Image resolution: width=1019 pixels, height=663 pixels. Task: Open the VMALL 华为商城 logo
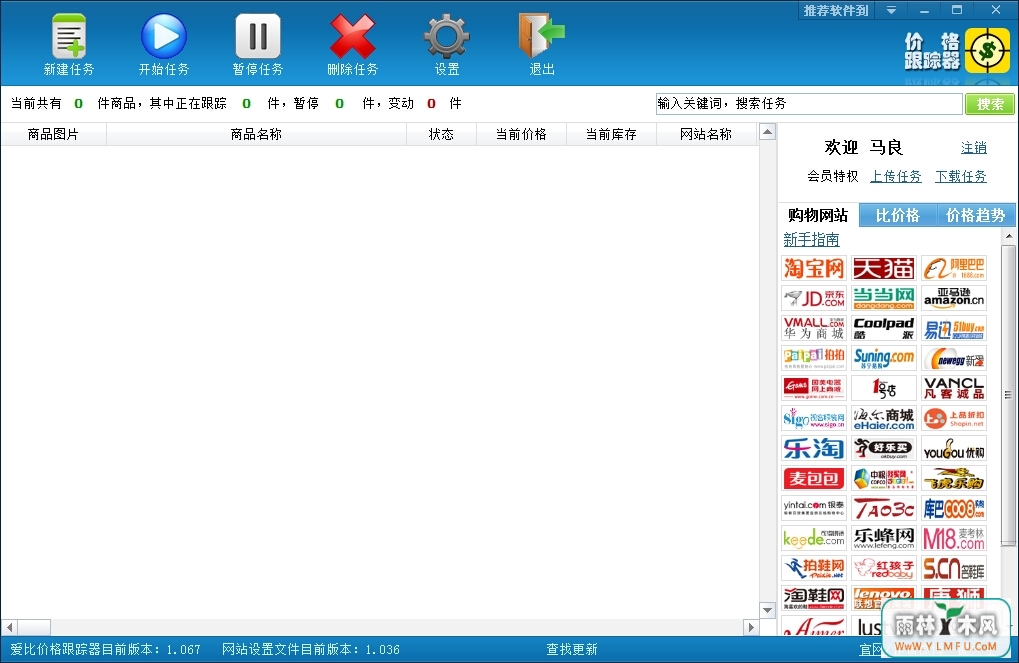click(814, 328)
